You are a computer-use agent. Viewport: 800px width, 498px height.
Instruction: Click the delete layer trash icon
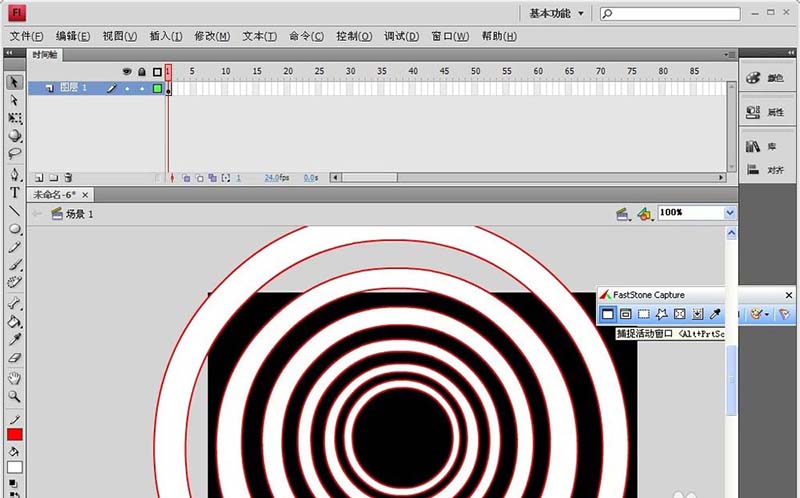(68, 178)
